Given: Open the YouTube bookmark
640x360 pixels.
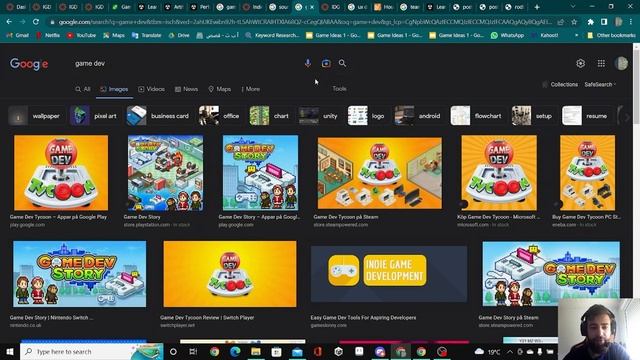Looking at the screenshot, I should pos(81,36).
